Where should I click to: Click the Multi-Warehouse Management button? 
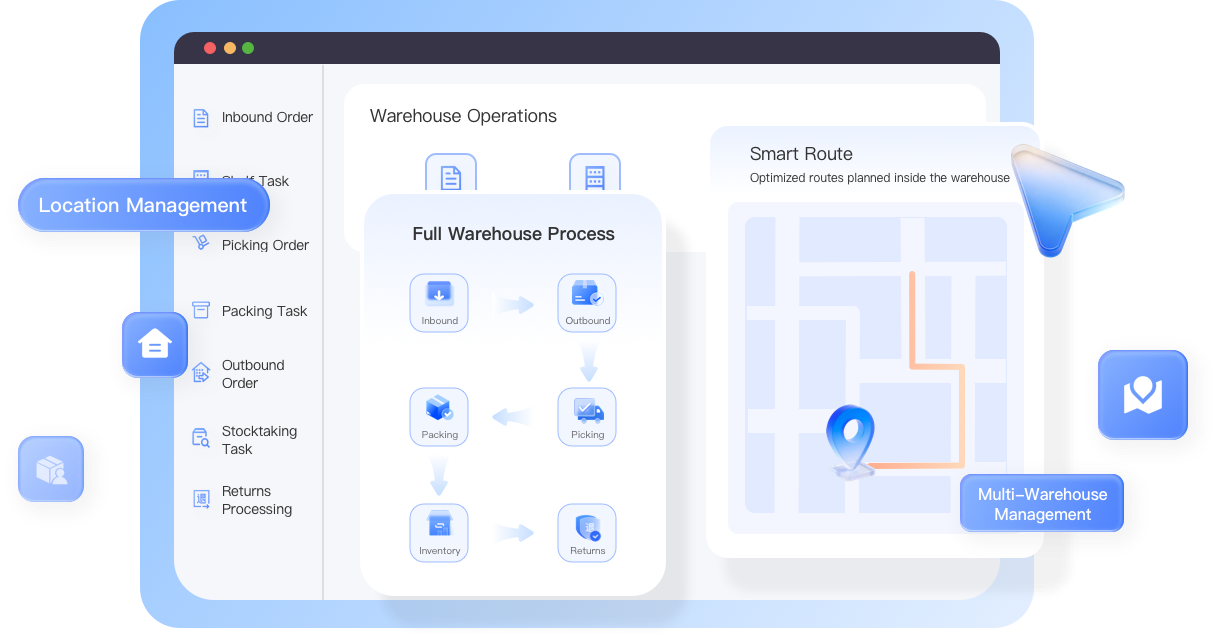click(x=1042, y=504)
